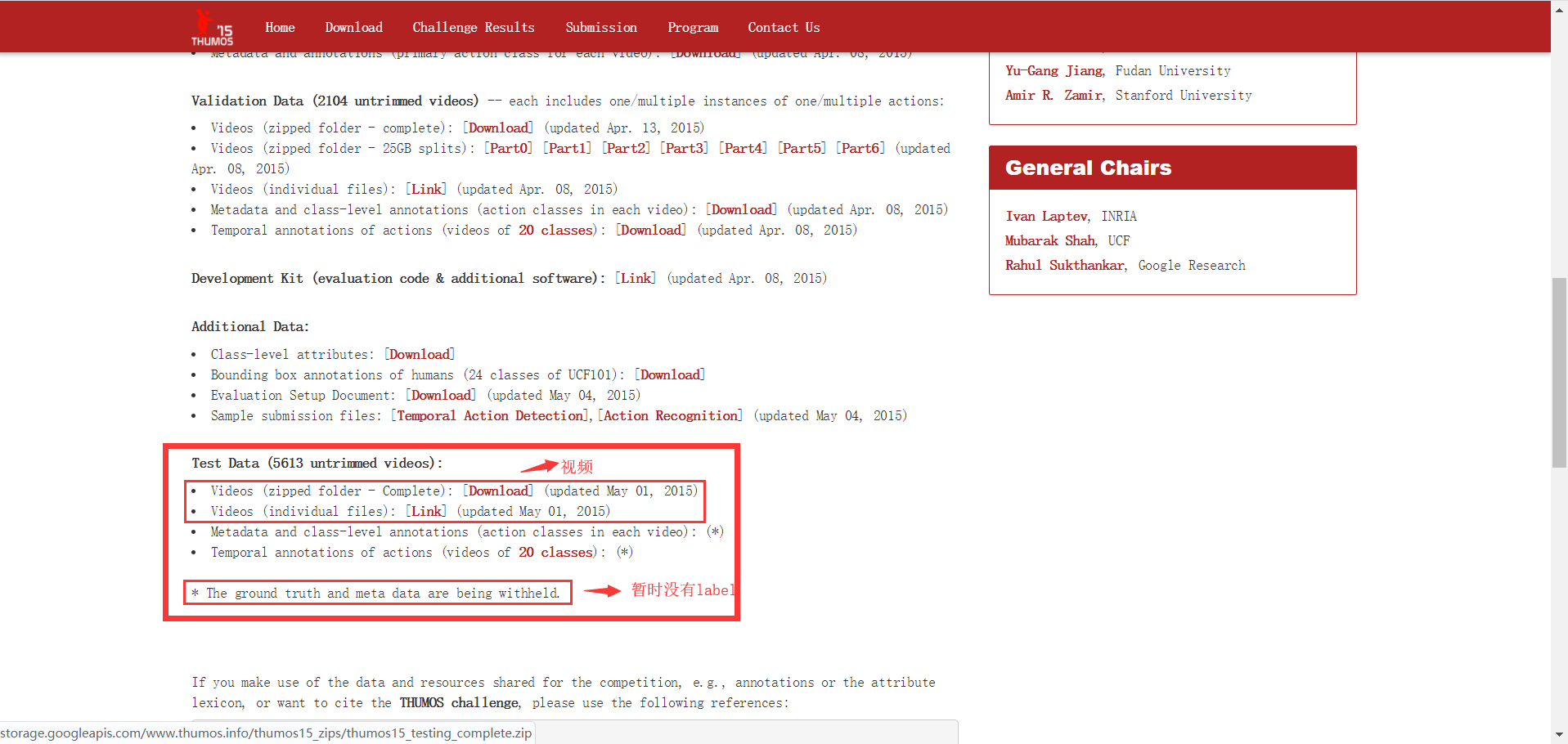Image resolution: width=1568 pixels, height=744 pixels.
Task: Open the Development Kit Link
Action: (636, 279)
